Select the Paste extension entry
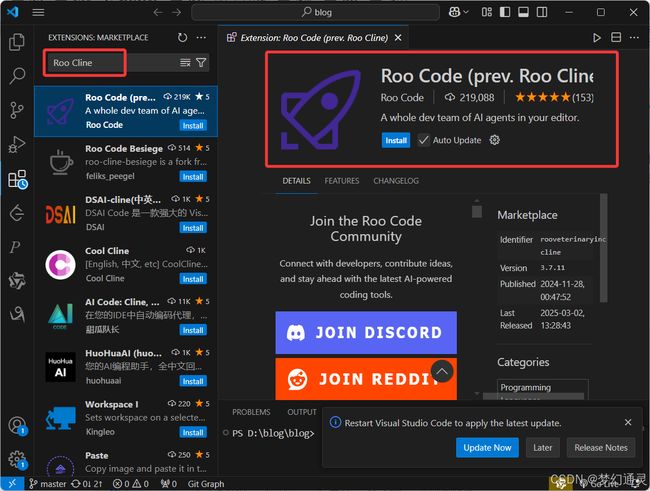This screenshot has height=491, width=650. [126, 461]
